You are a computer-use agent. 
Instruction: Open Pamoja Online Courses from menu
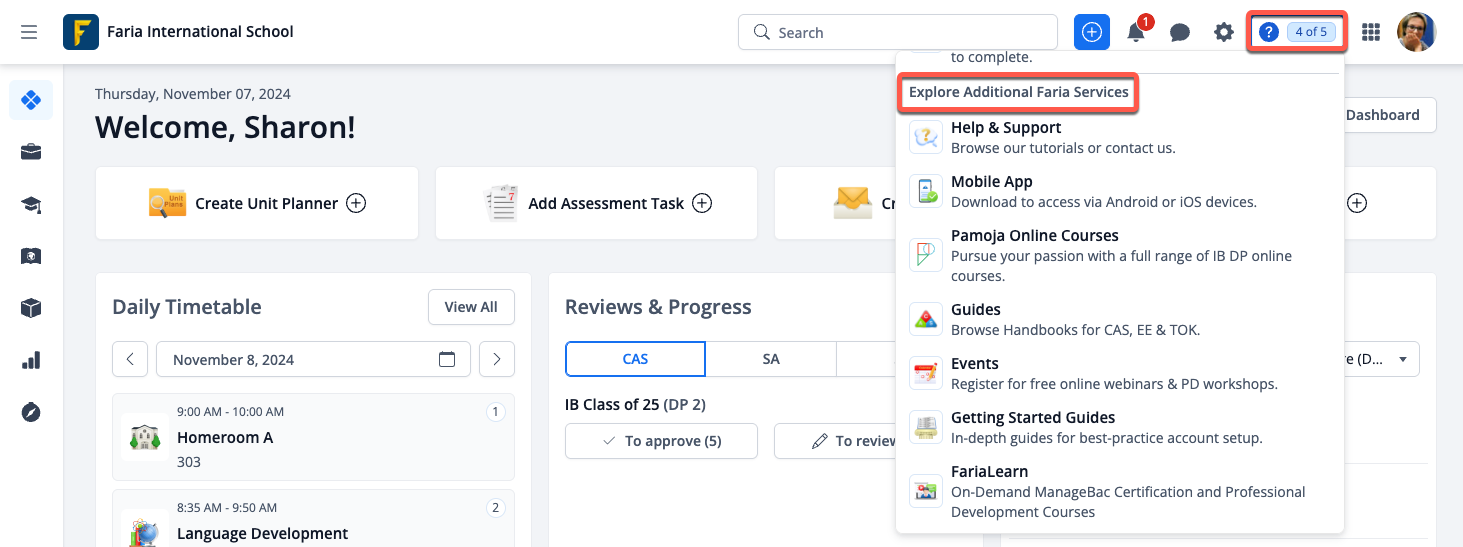click(x=1034, y=236)
